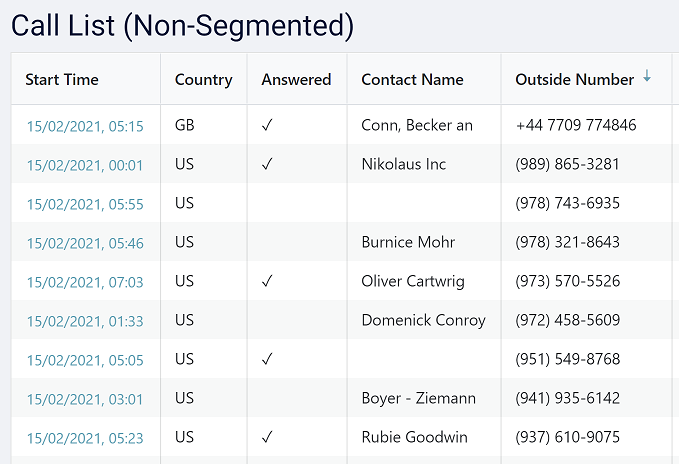Click the sort arrow on Outside Number

point(647,78)
